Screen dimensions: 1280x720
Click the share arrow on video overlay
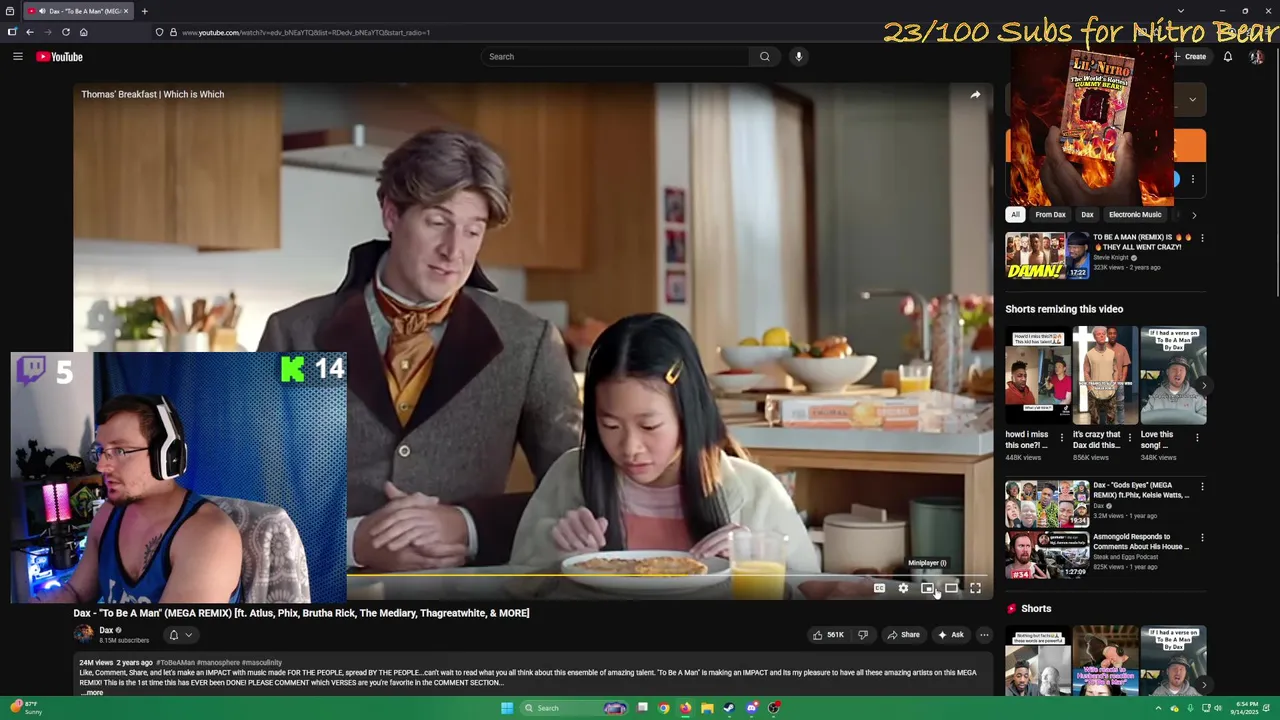(x=975, y=95)
